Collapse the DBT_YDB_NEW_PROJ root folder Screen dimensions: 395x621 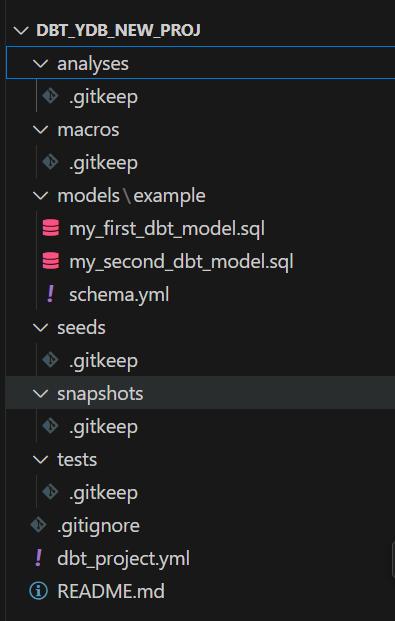(21, 30)
